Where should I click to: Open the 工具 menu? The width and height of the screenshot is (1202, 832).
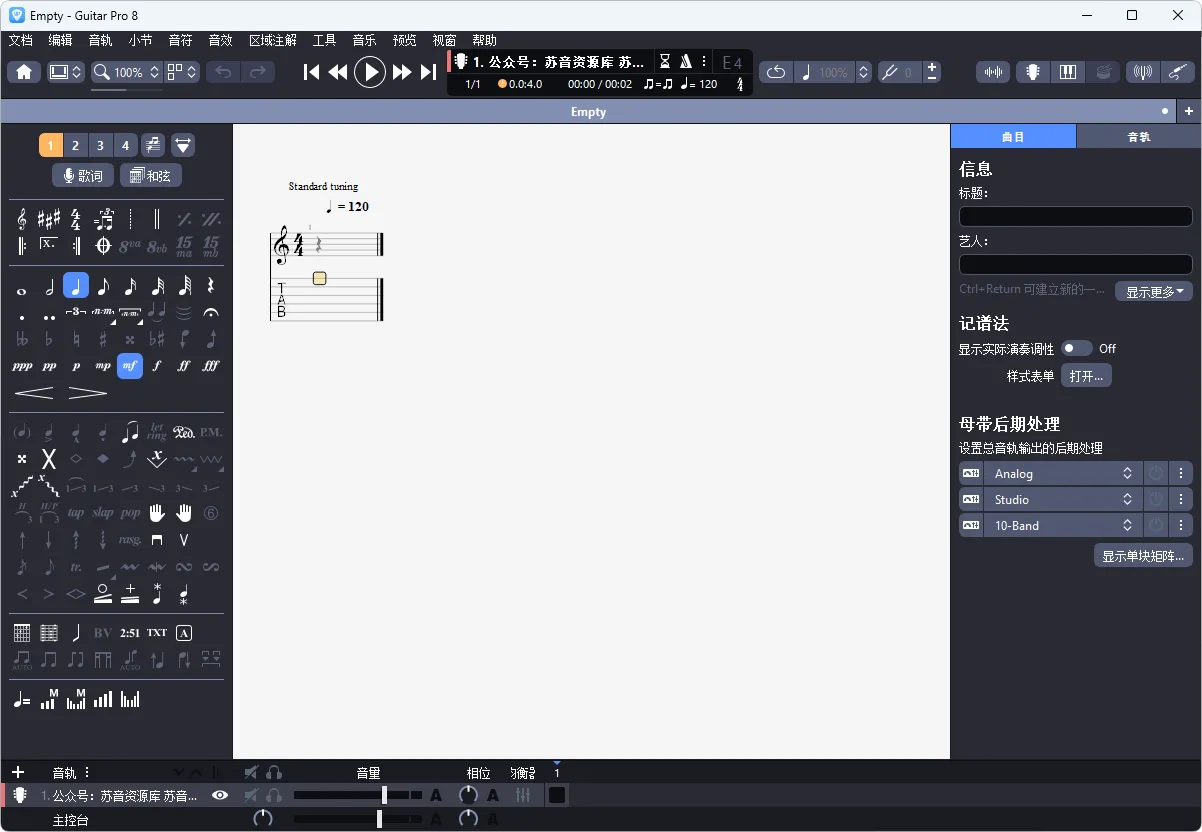[x=324, y=40]
